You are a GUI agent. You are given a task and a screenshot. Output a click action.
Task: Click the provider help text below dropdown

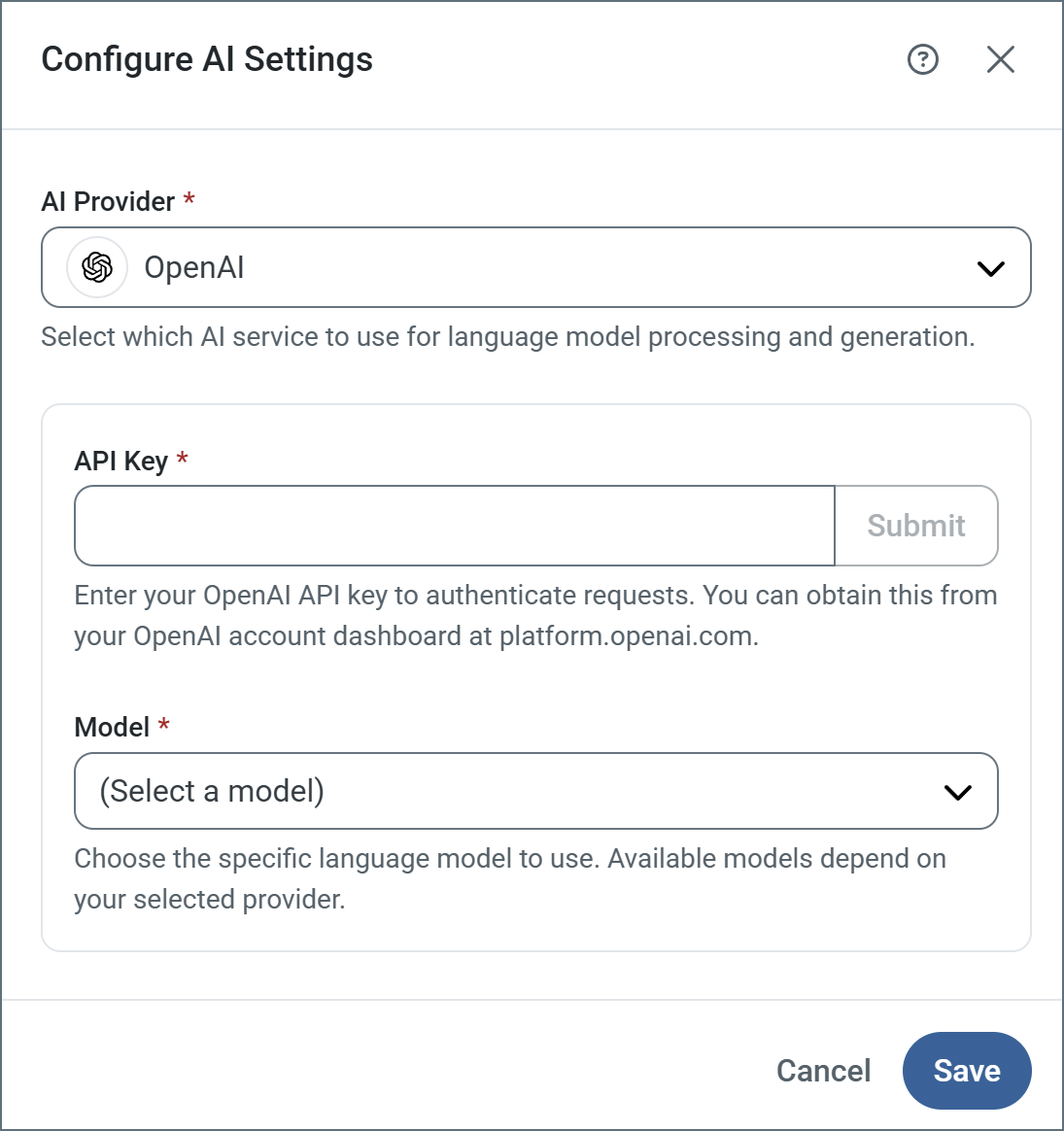507,337
